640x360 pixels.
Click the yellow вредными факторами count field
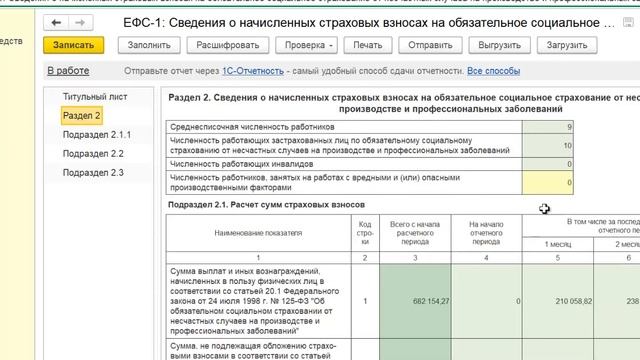[x=548, y=182]
